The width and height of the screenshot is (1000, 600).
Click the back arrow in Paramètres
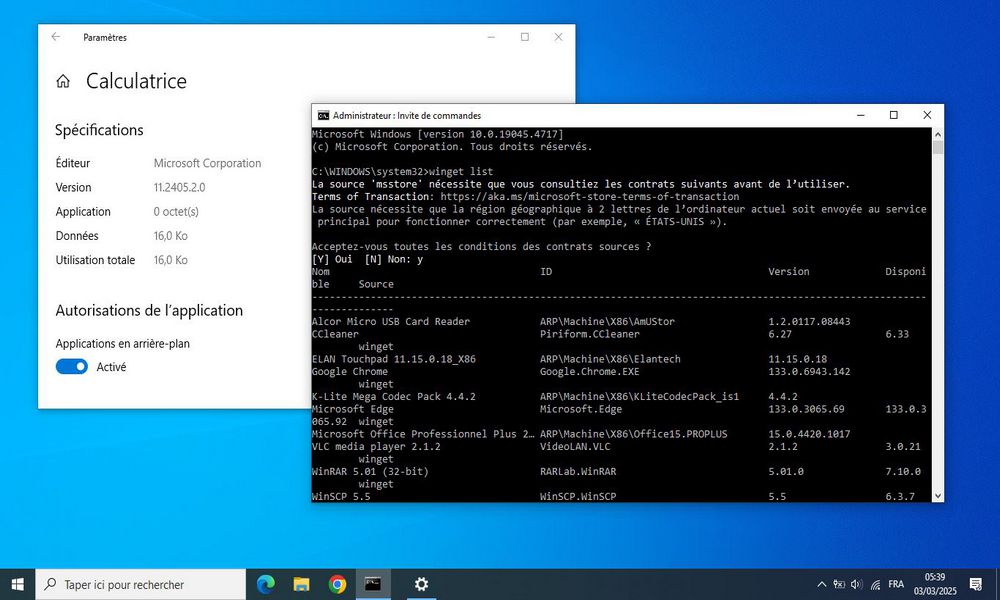[x=56, y=37]
